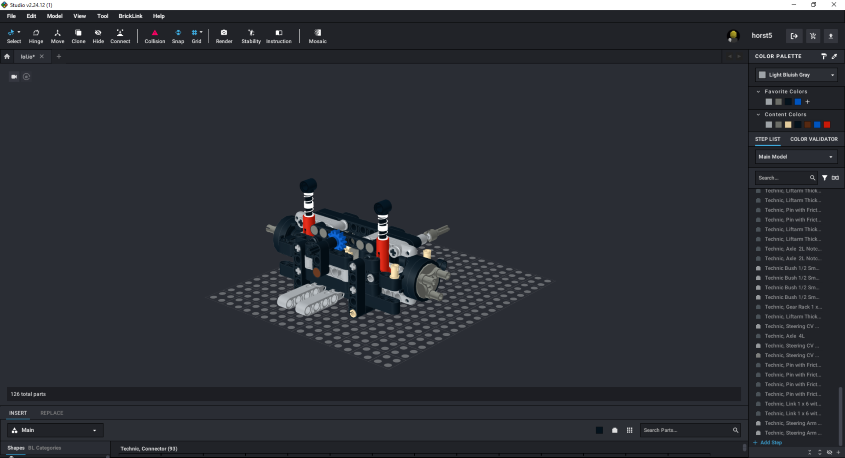Toggle Collision detection
Screen dimensions: 845x458
tap(155, 36)
